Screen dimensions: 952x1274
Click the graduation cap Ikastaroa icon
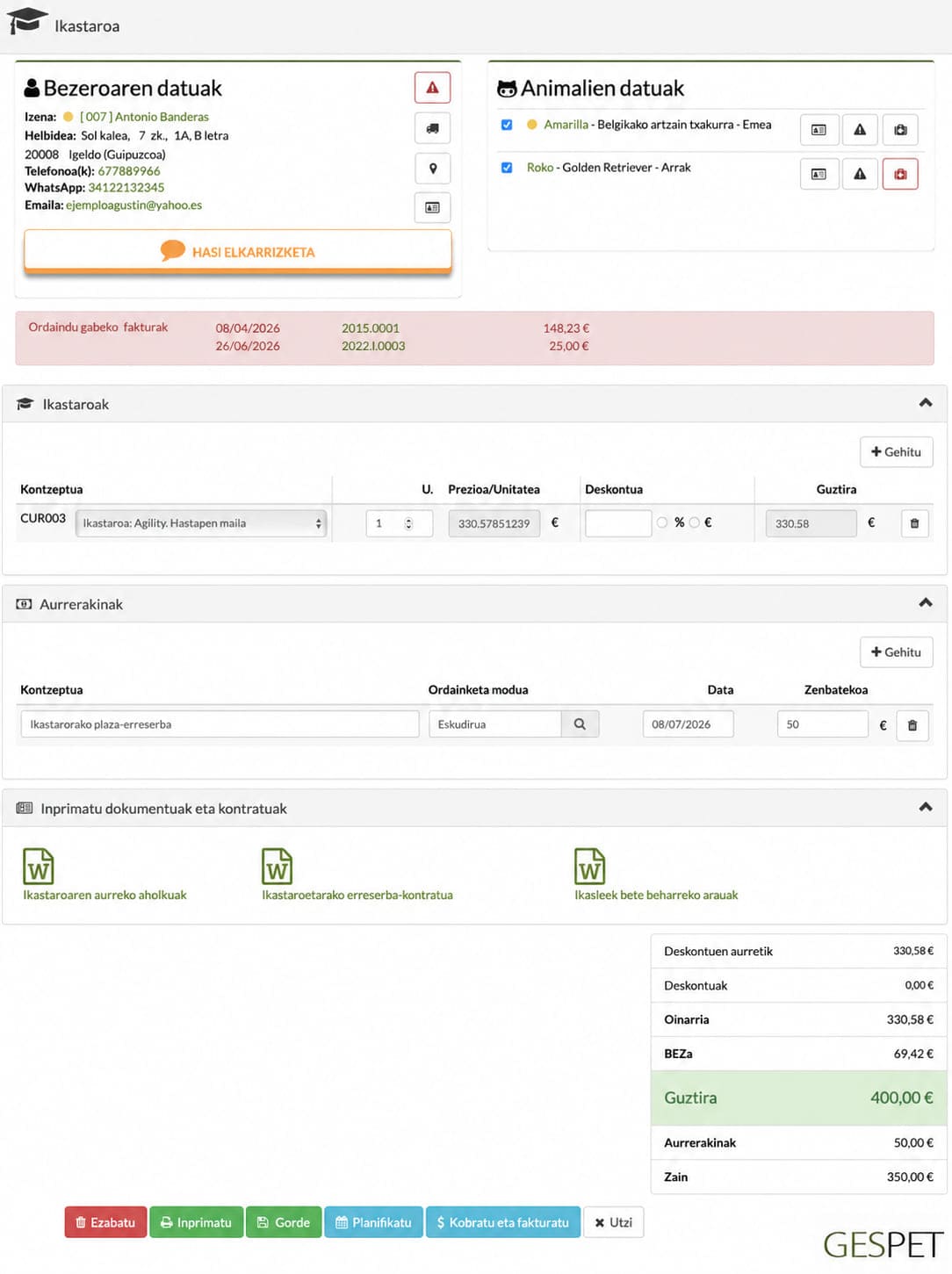[27, 20]
